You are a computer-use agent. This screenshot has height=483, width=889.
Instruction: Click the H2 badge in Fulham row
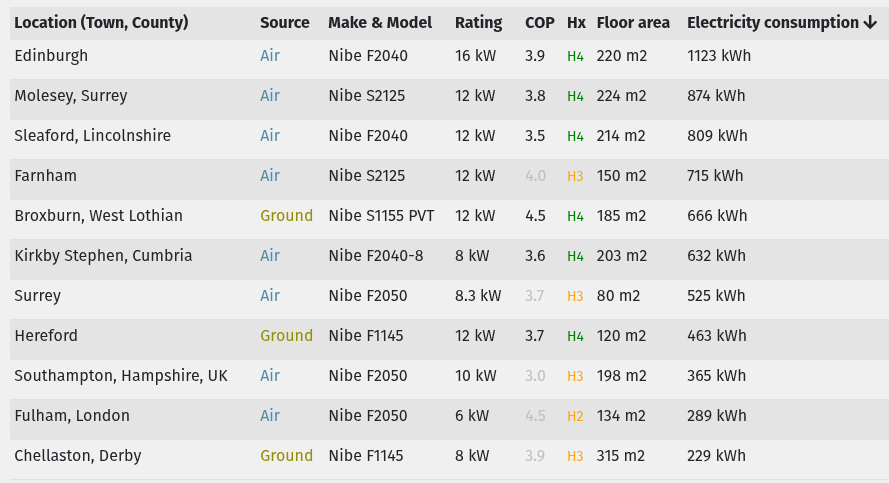pyautogui.click(x=575, y=416)
